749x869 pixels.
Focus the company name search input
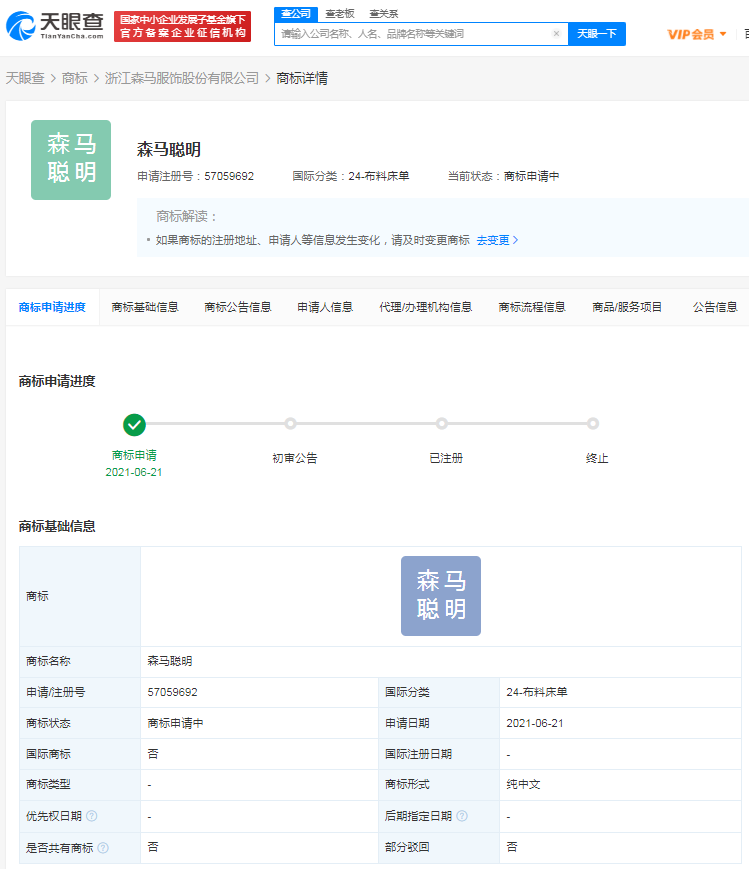pyautogui.click(x=414, y=34)
